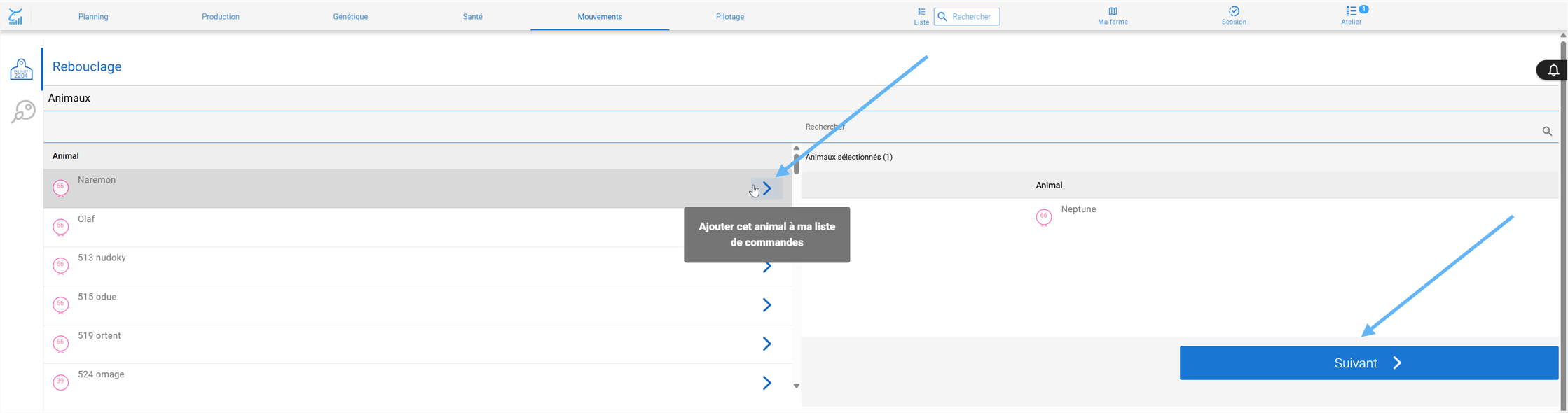Image resolution: width=1568 pixels, height=413 pixels.
Task: Switch to the Planning tab
Action: click(x=93, y=17)
